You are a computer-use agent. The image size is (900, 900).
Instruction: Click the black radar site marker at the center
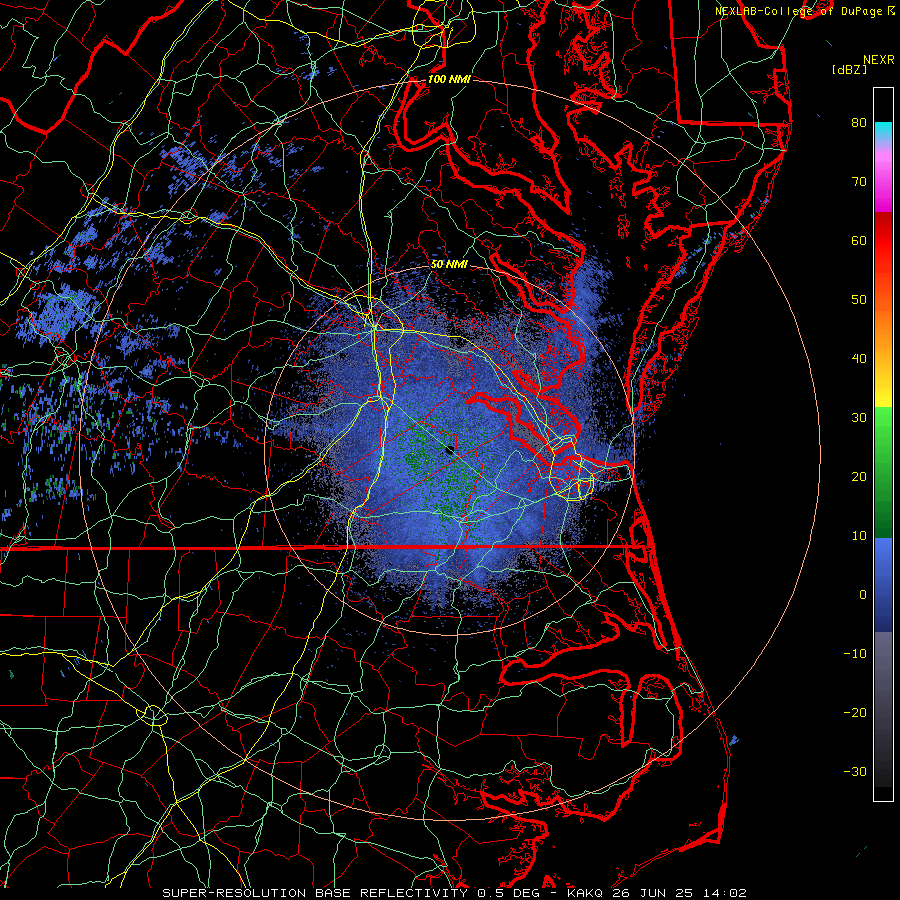(x=450, y=451)
